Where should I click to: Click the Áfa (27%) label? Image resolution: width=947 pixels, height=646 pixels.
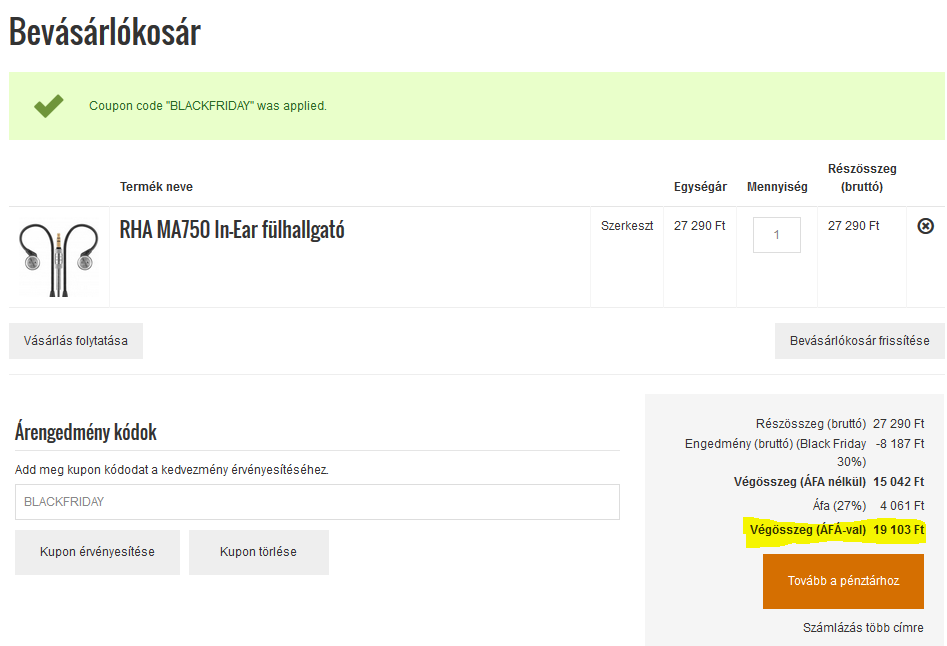839,506
